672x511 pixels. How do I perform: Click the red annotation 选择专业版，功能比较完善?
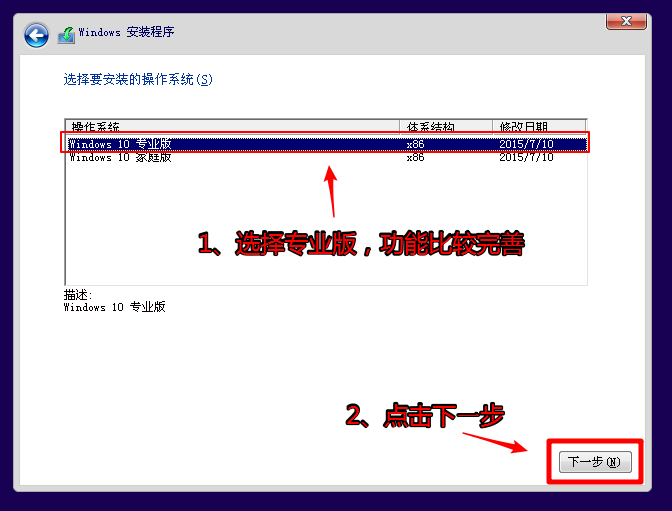pyautogui.click(x=360, y=243)
